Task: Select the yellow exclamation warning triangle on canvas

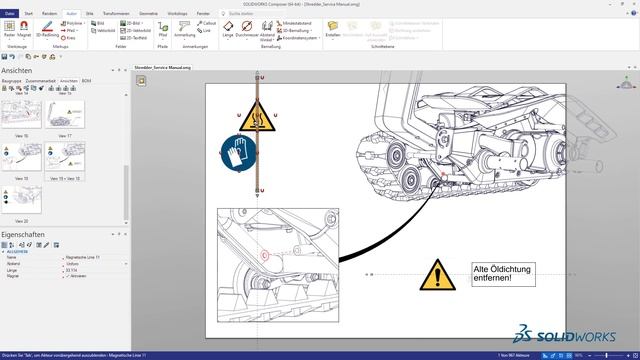Action: pos(438,275)
